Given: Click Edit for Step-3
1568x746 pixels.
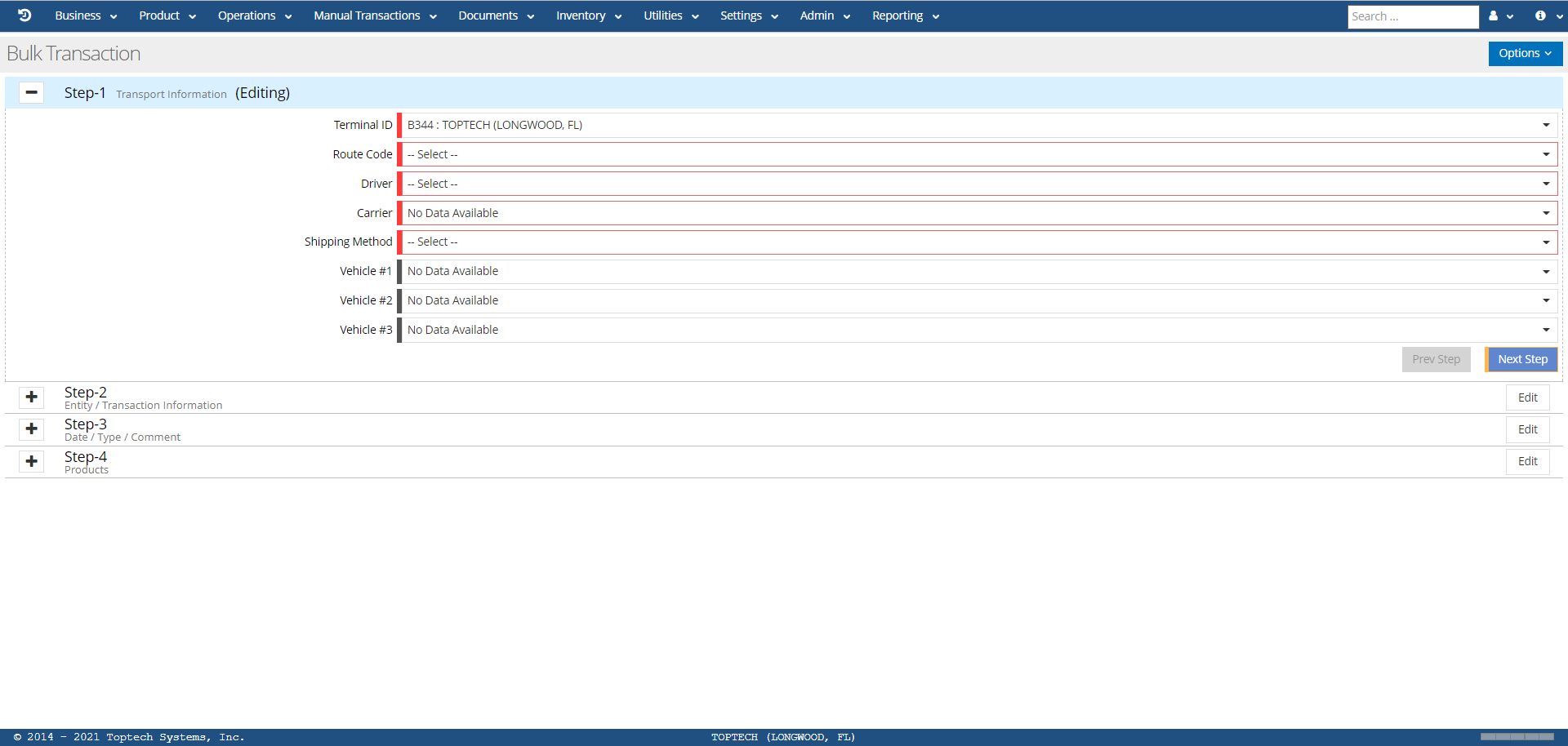Looking at the screenshot, I should tap(1527, 430).
